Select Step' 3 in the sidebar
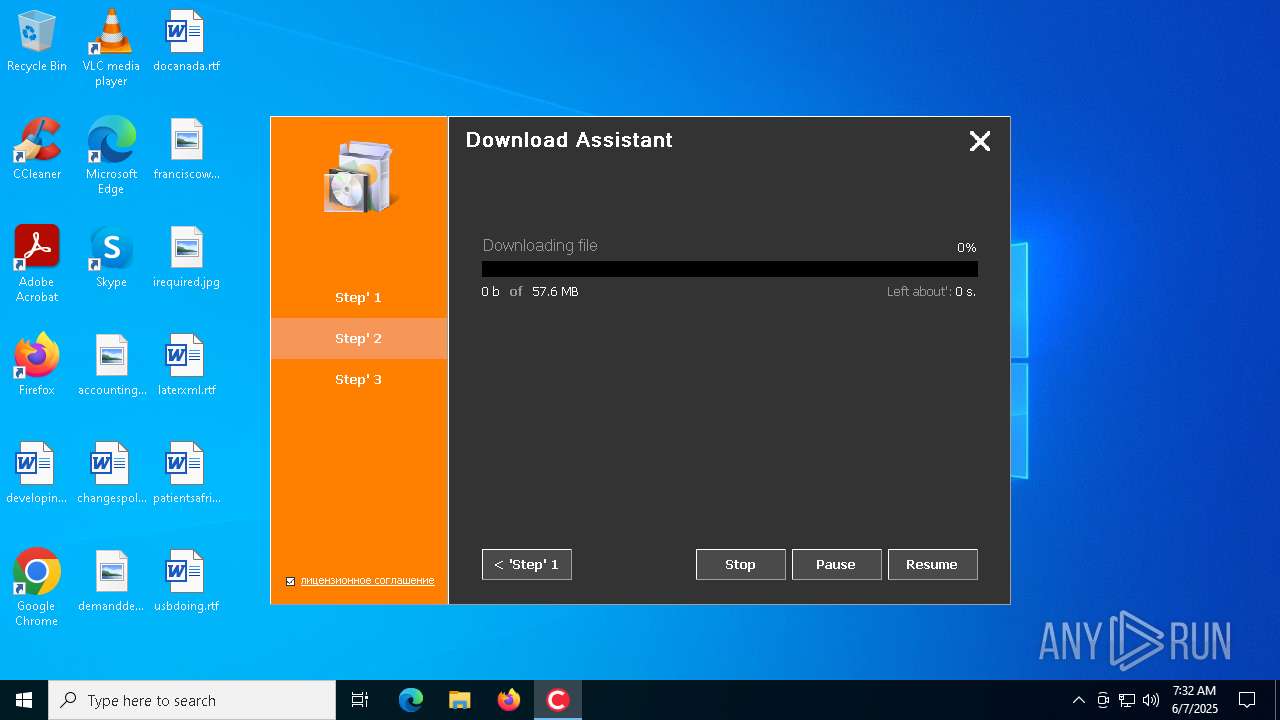Viewport: 1280px width, 720px height. [x=359, y=380]
